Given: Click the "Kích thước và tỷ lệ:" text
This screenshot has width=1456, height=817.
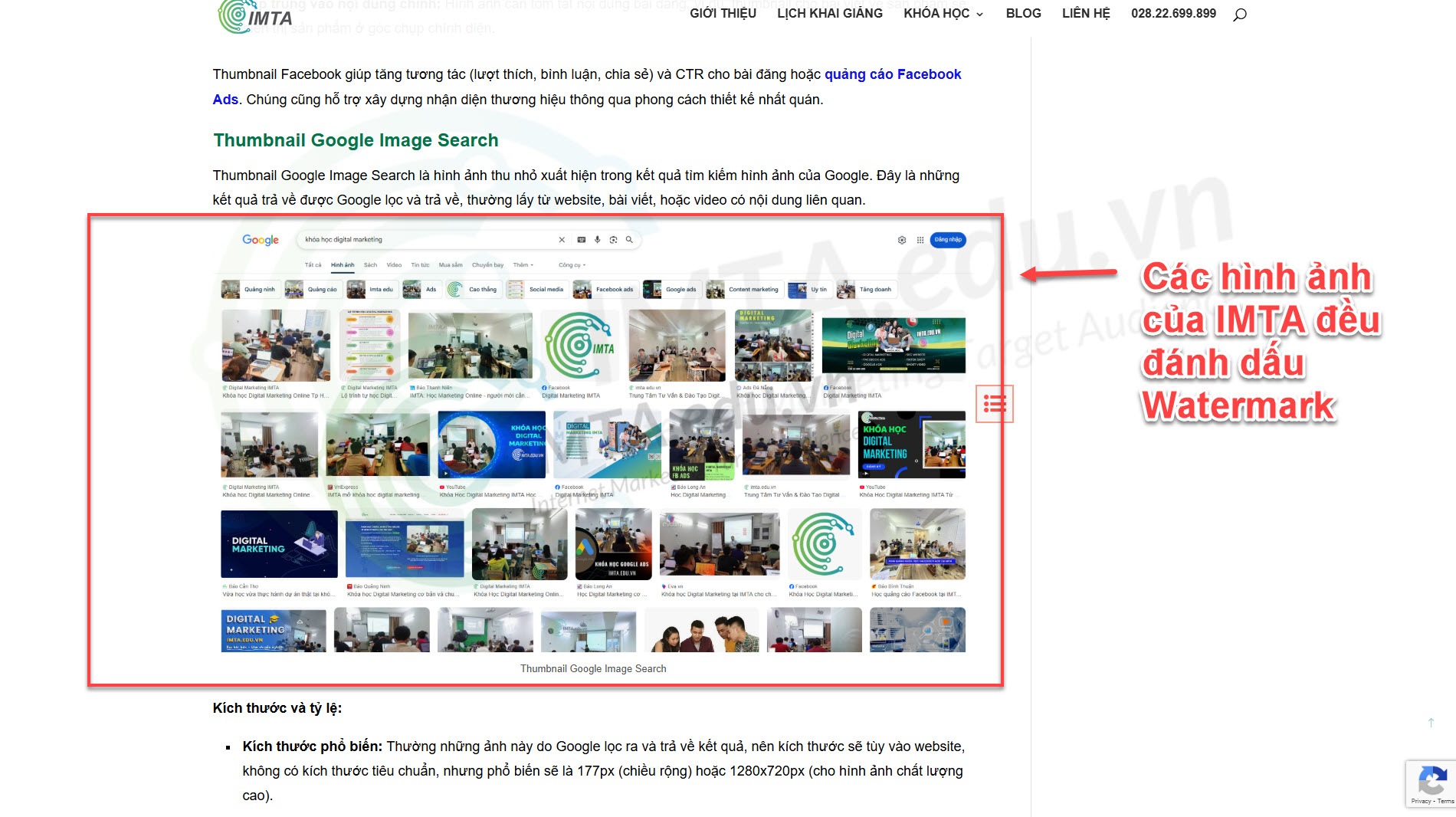Looking at the screenshot, I should click(x=277, y=708).
